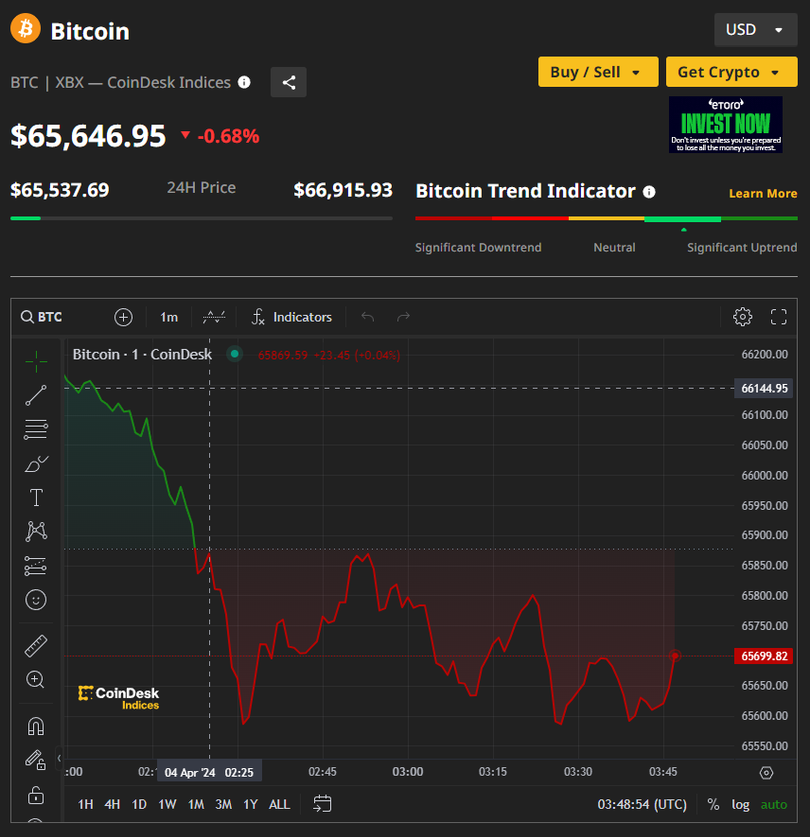The height and width of the screenshot is (837, 810).
Task: Open the emoji icons tool
Action: [36, 600]
